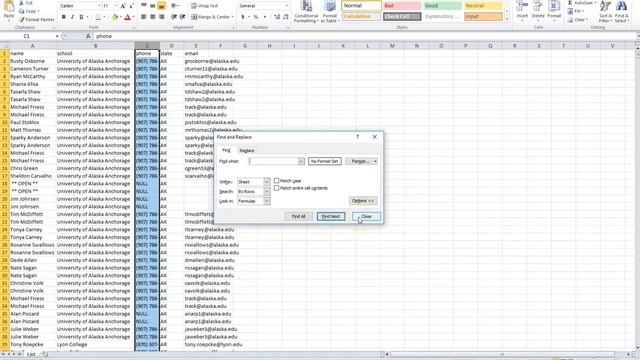Screen dimensions: 640x360
Task: Click Align Text Left icon
Action: pos(144,17)
